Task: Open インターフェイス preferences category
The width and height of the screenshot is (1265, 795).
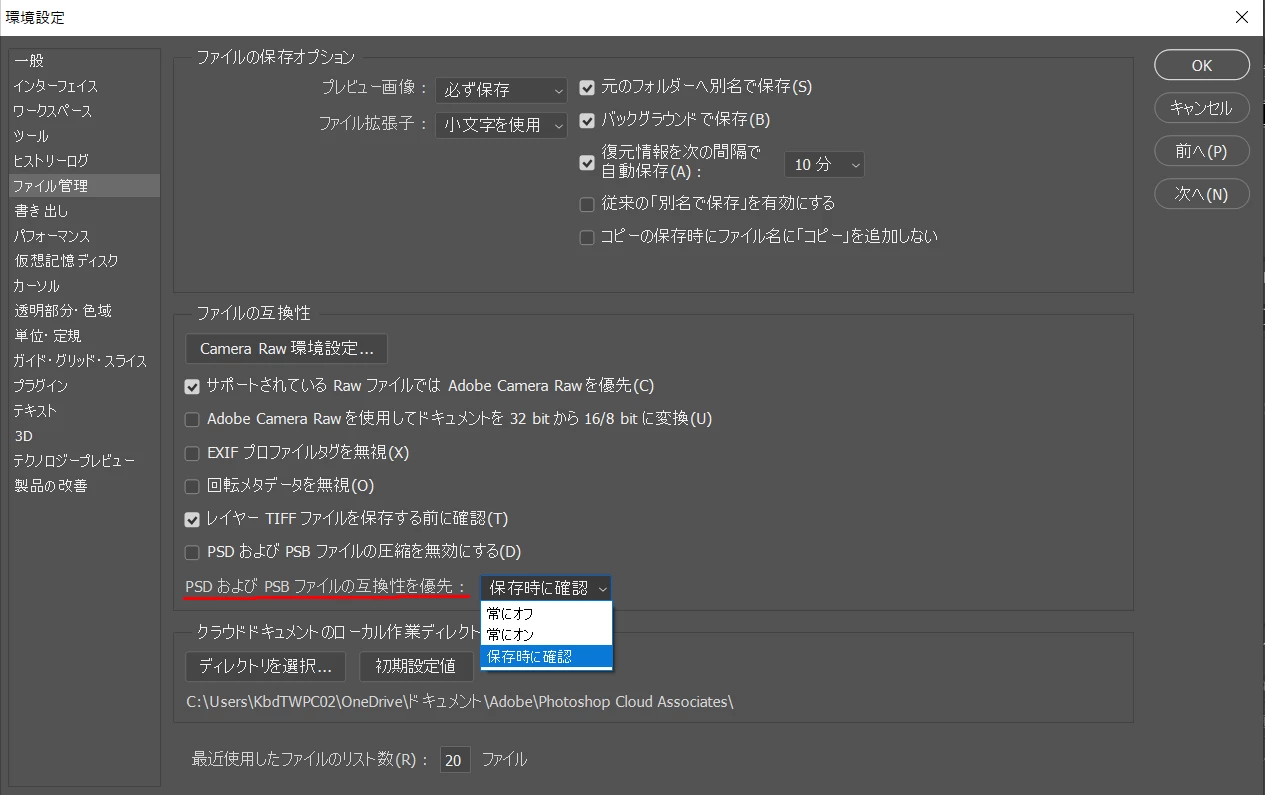Action: tap(84, 86)
